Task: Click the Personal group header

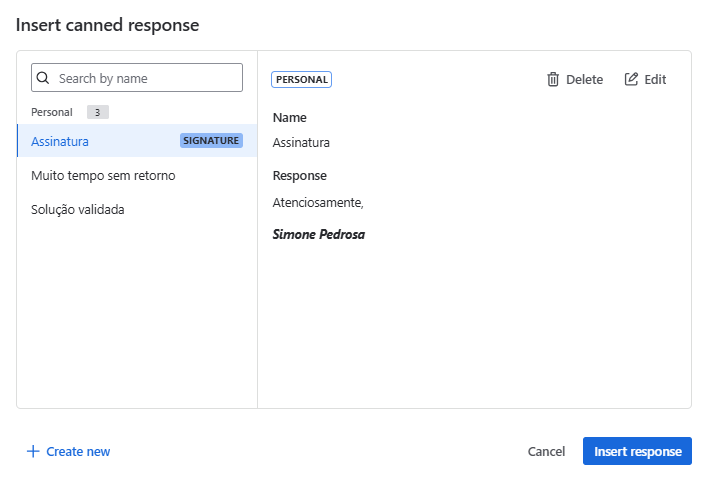Action: tap(52, 112)
